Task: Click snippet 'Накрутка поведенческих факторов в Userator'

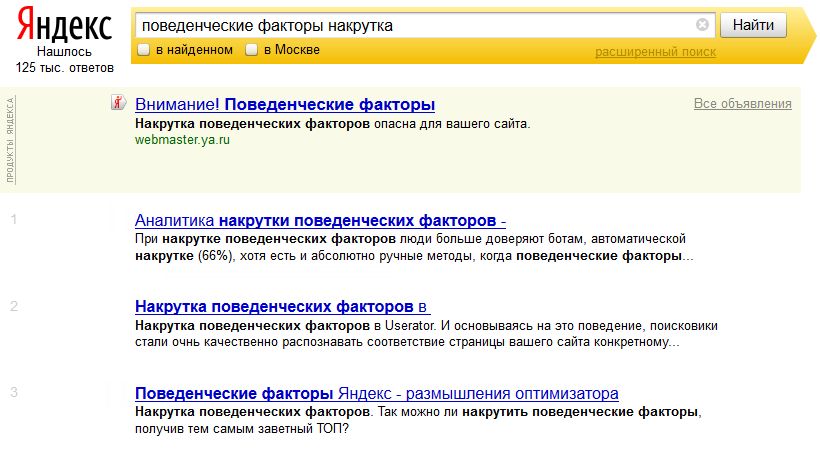Action: [x=285, y=325]
